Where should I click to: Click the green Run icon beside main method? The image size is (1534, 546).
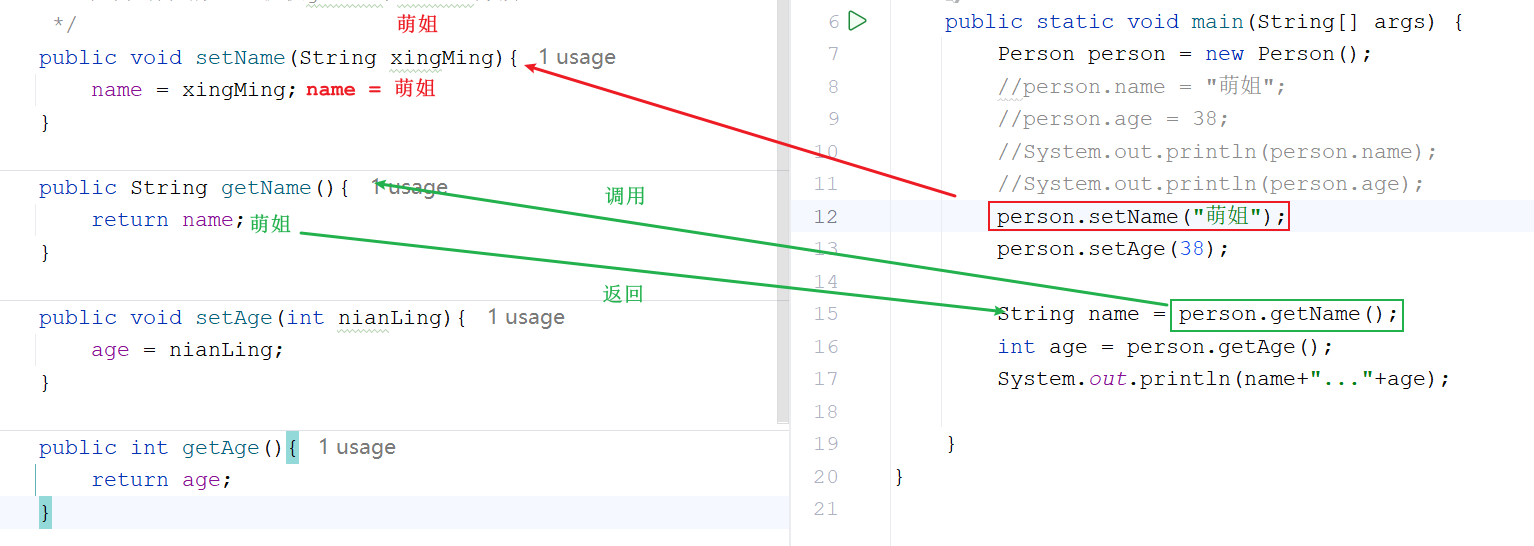(x=857, y=21)
